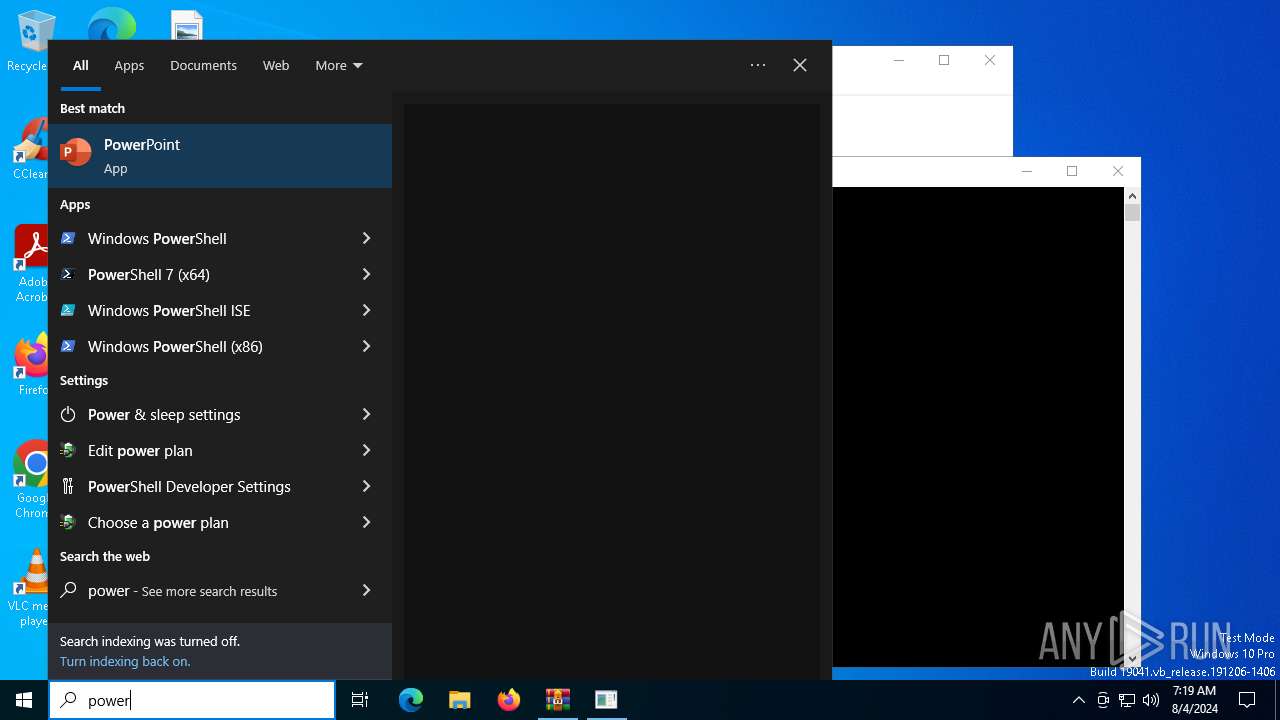
Task: Open volume control tray icon
Action: coord(1151,700)
